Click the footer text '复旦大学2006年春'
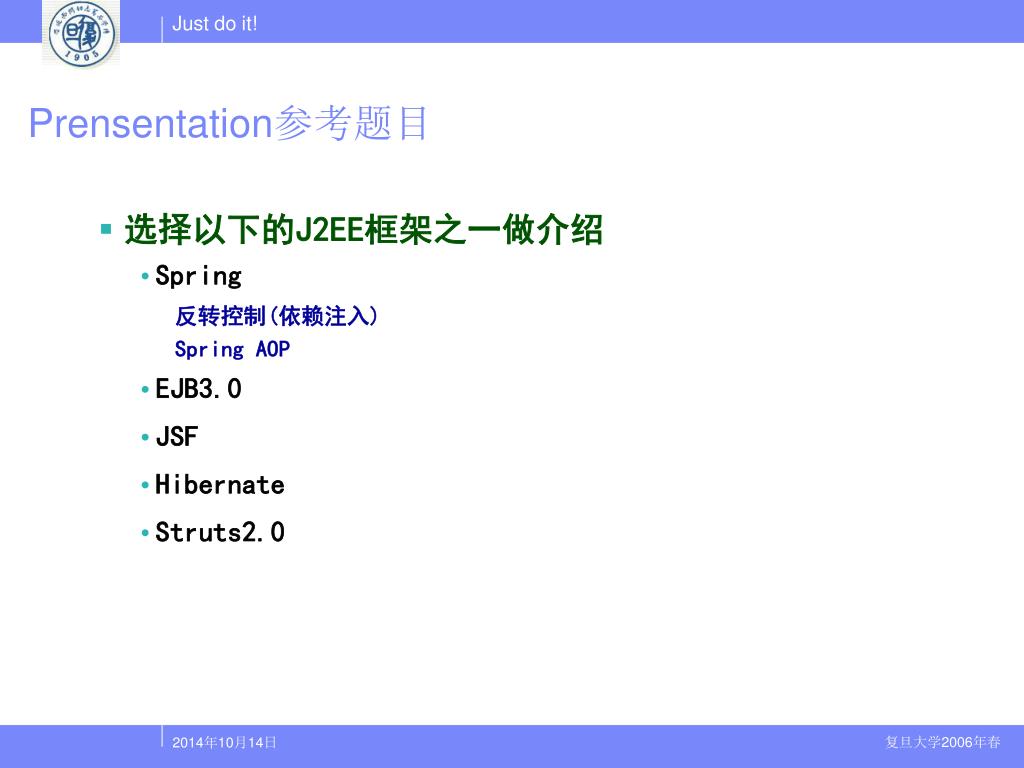The width and height of the screenshot is (1024, 768). (942, 743)
